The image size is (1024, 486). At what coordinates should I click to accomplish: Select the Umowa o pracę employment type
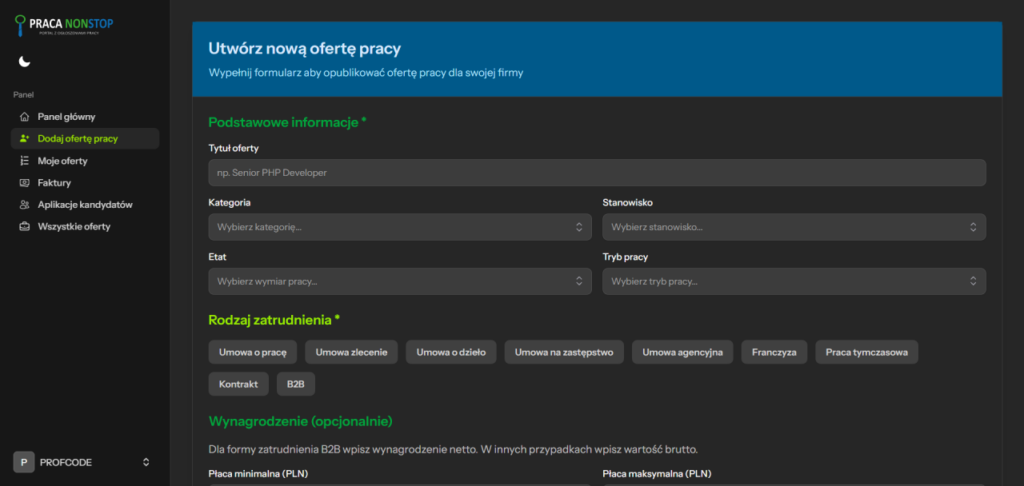coord(252,352)
